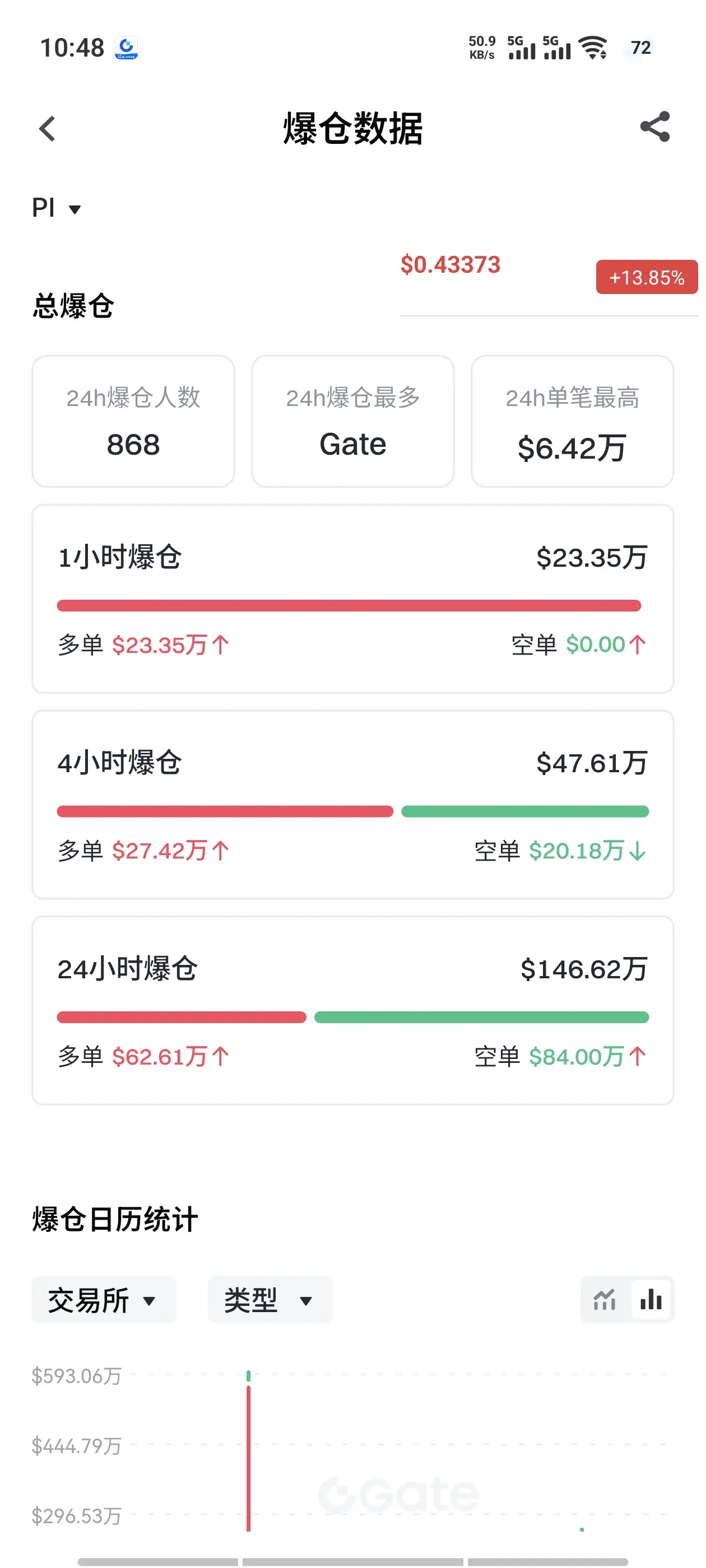Tap the Wi-Fi status icon
Image resolution: width=706 pixels, height=1568 pixels.
point(593,48)
